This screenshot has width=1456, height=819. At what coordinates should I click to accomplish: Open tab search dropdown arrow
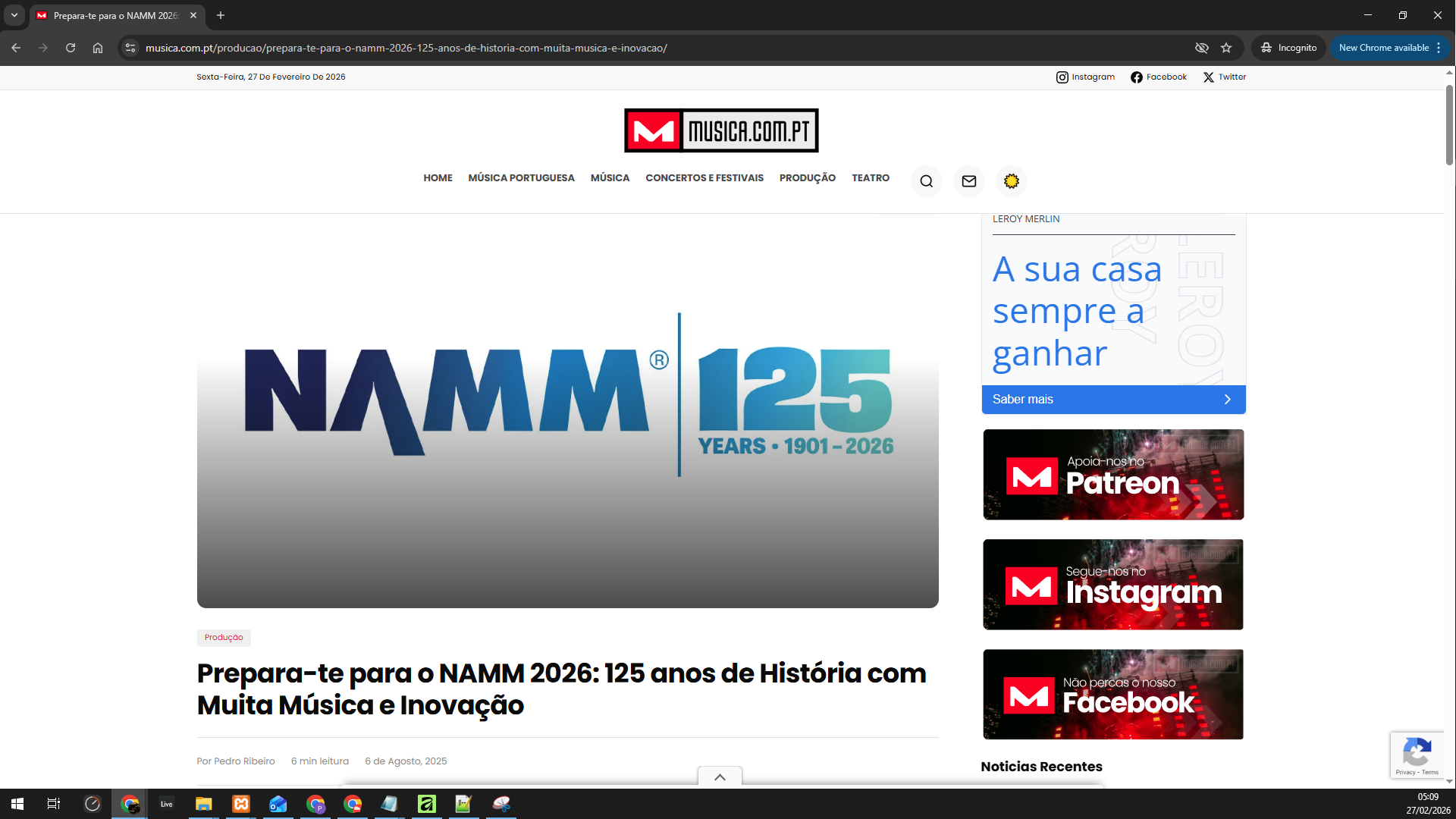pyautogui.click(x=14, y=15)
